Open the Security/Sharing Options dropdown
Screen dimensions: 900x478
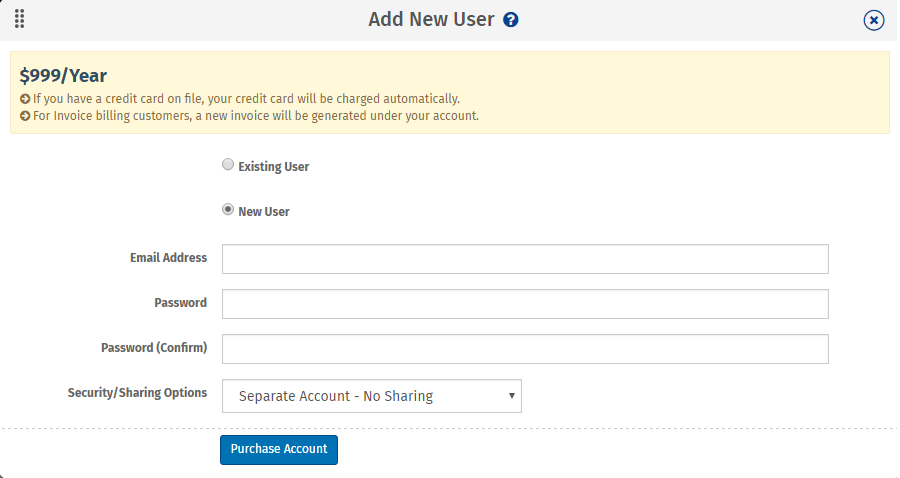(372, 396)
